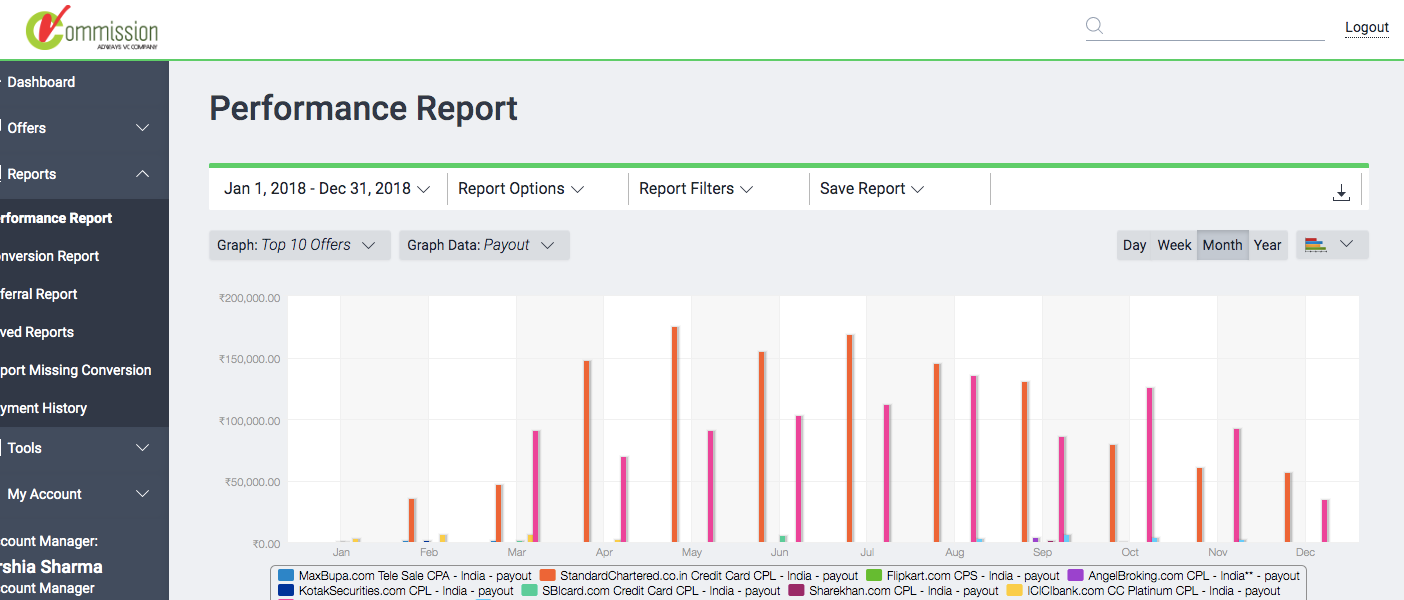
Task: Click the top search input field
Action: coord(1215,27)
